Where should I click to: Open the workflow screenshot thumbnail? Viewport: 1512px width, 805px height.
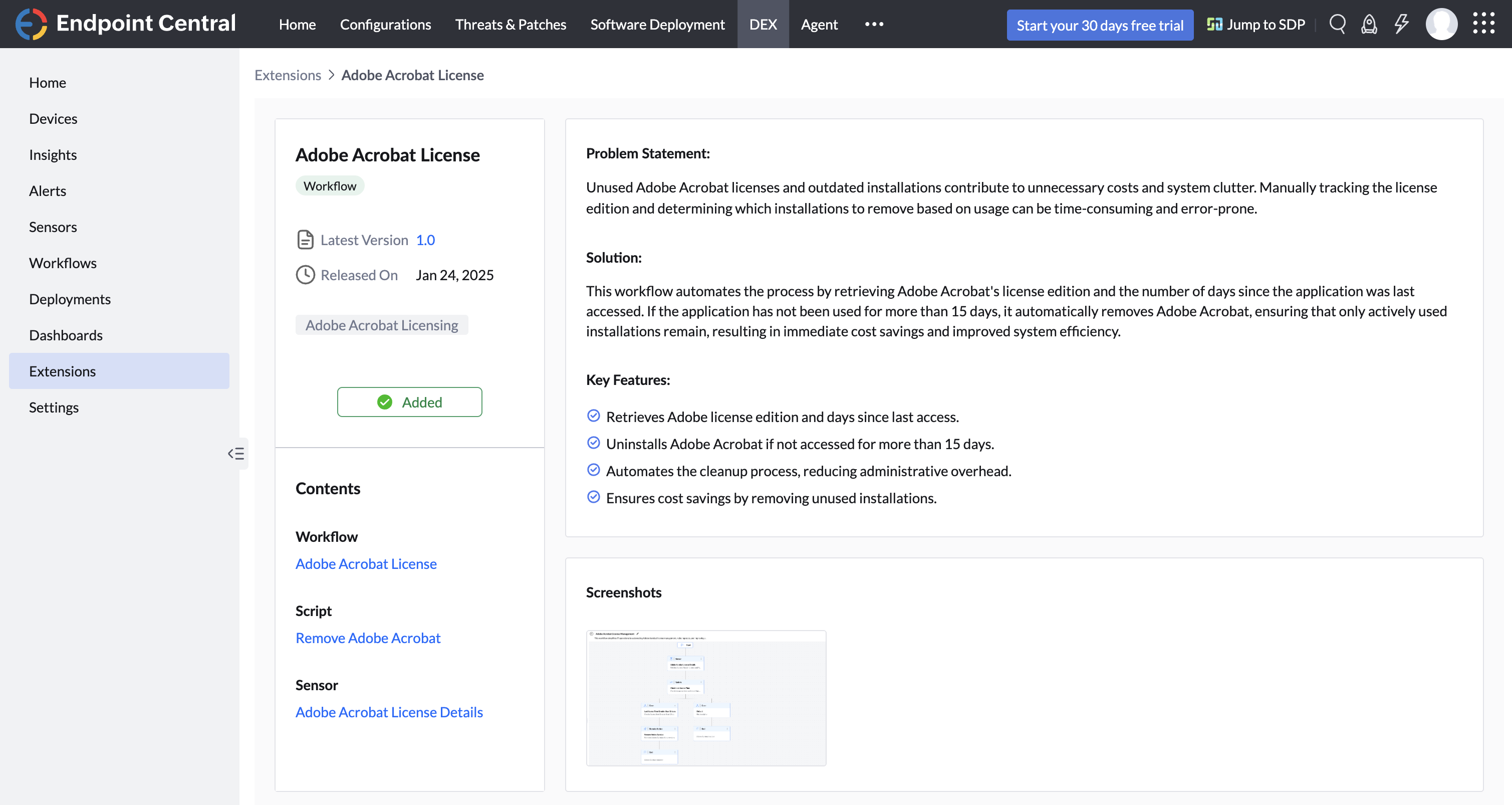(705, 698)
